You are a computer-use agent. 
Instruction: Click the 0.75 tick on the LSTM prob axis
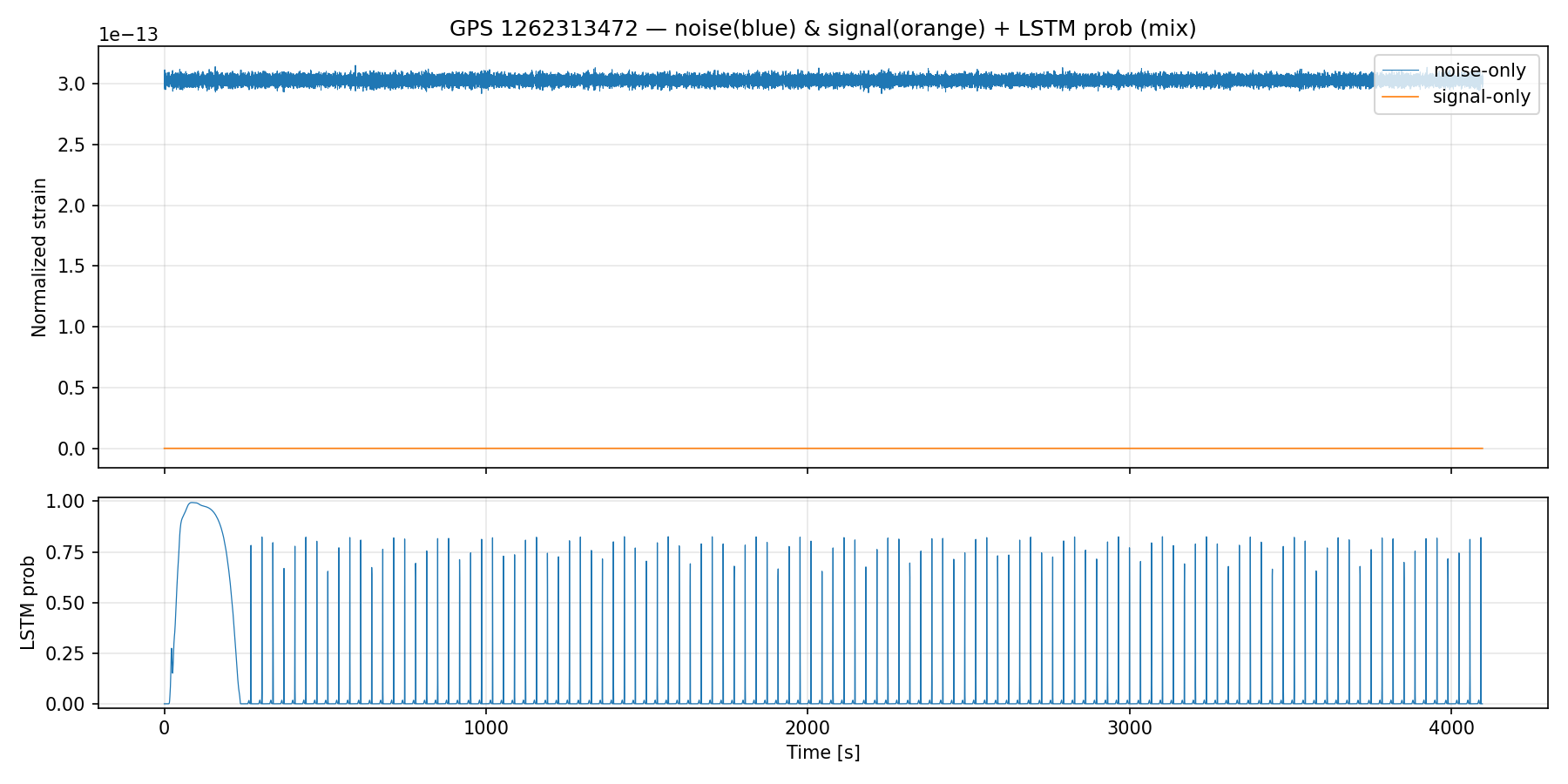tap(66, 552)
